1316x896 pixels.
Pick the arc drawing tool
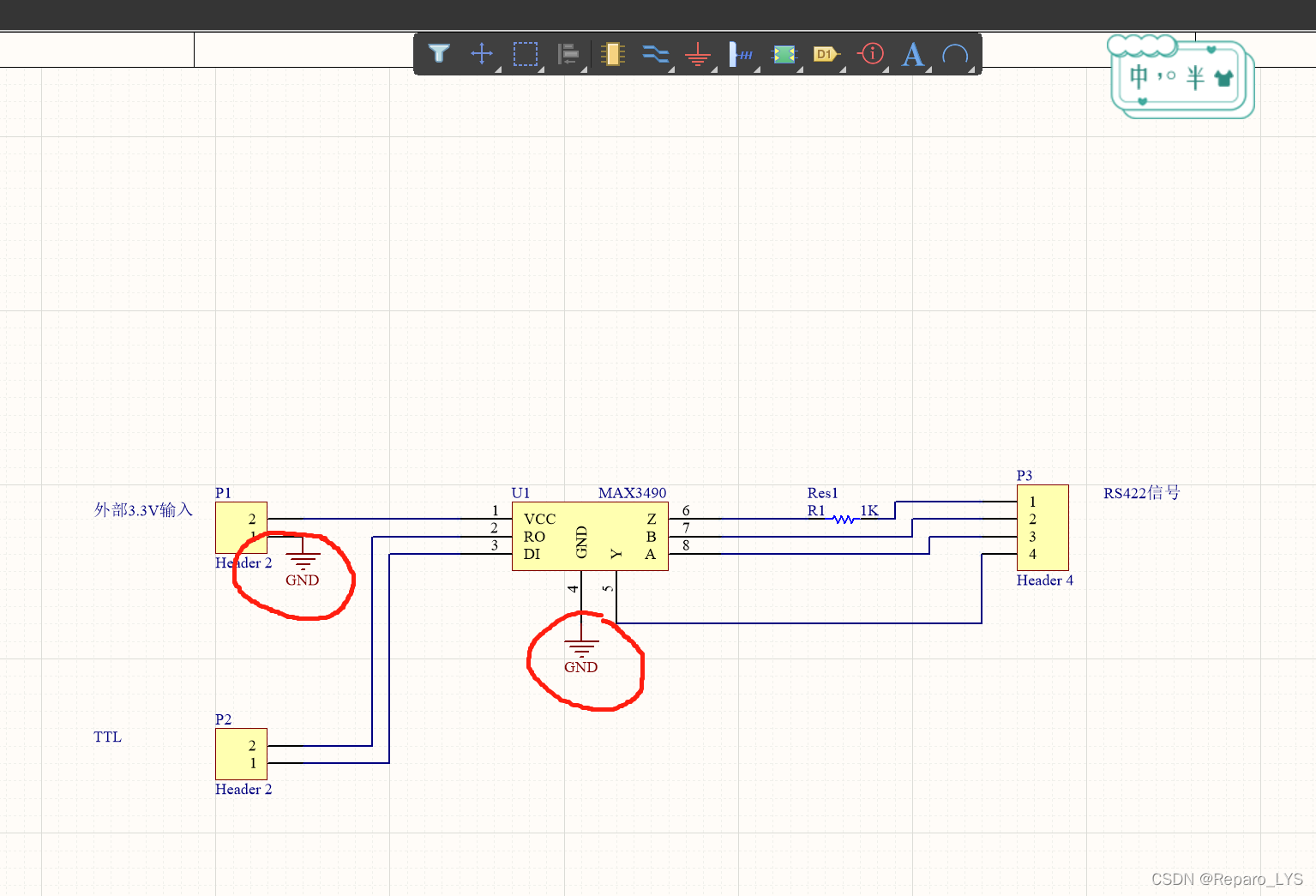click(x=955, y=55)
